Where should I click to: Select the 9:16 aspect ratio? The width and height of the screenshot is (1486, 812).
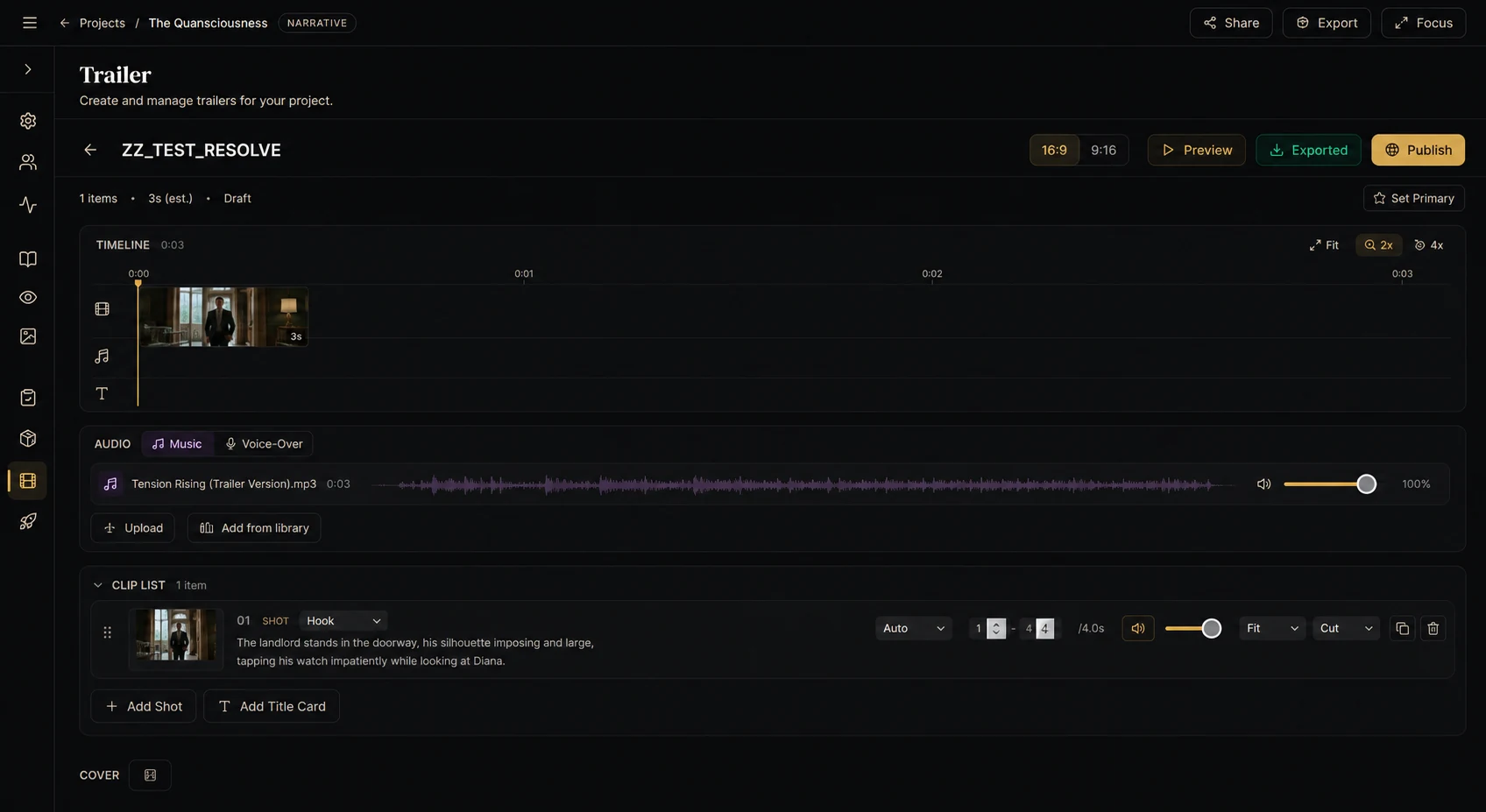(x=1103, y=150)
